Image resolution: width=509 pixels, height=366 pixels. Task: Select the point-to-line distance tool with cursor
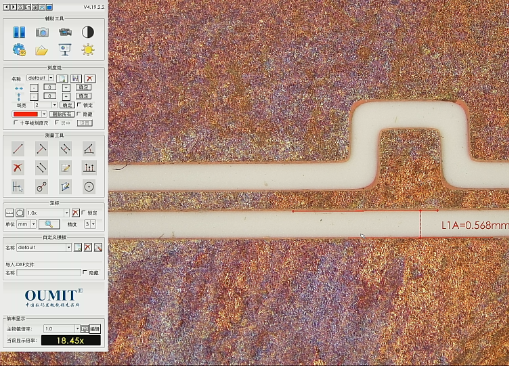coord(18,187)
